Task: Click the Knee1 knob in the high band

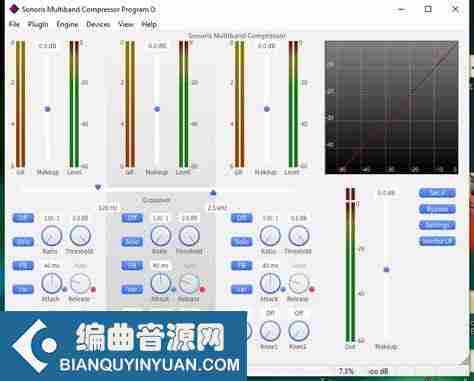Action: click(x=270, y=331)
